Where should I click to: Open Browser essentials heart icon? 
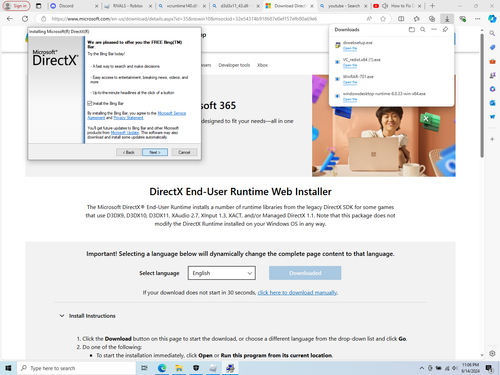click(x=462, y=19)
